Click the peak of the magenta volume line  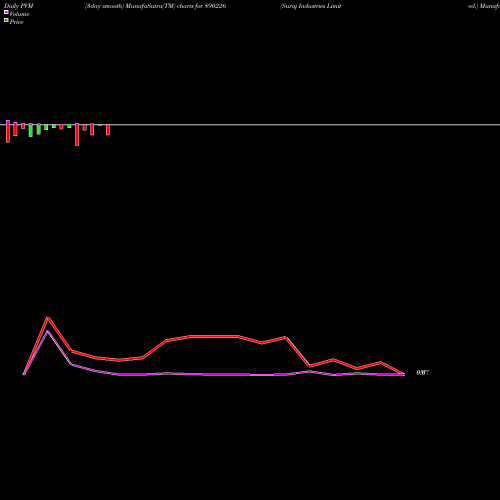[48, 331]
